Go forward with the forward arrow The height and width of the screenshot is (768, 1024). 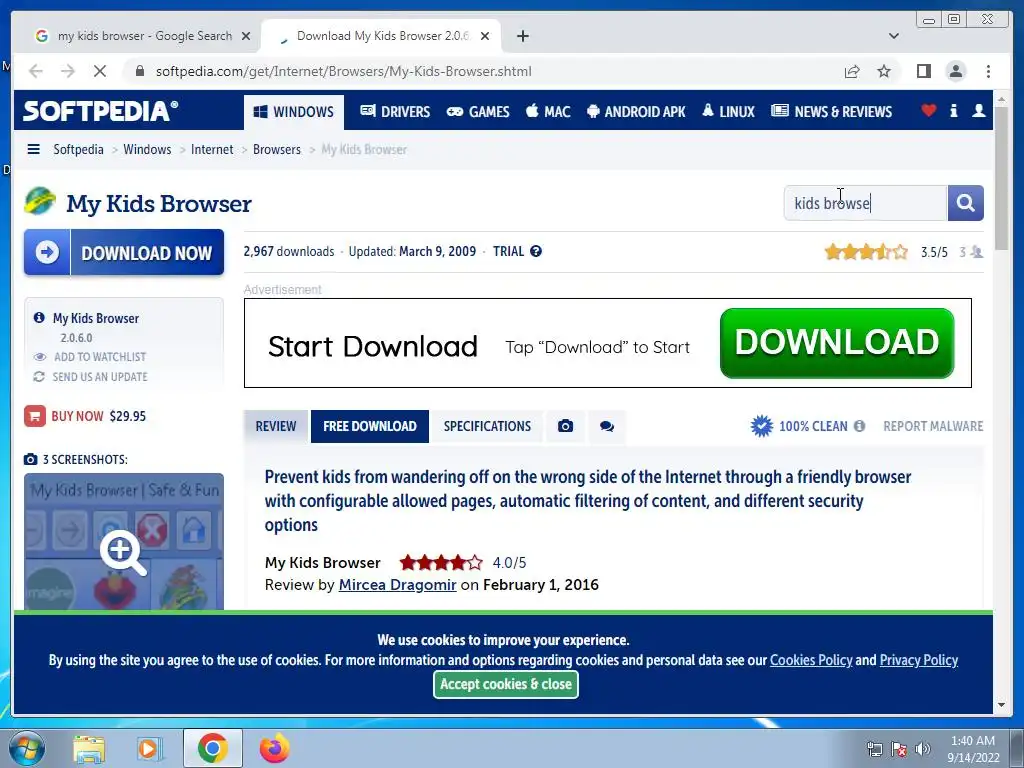click(68, 71)
